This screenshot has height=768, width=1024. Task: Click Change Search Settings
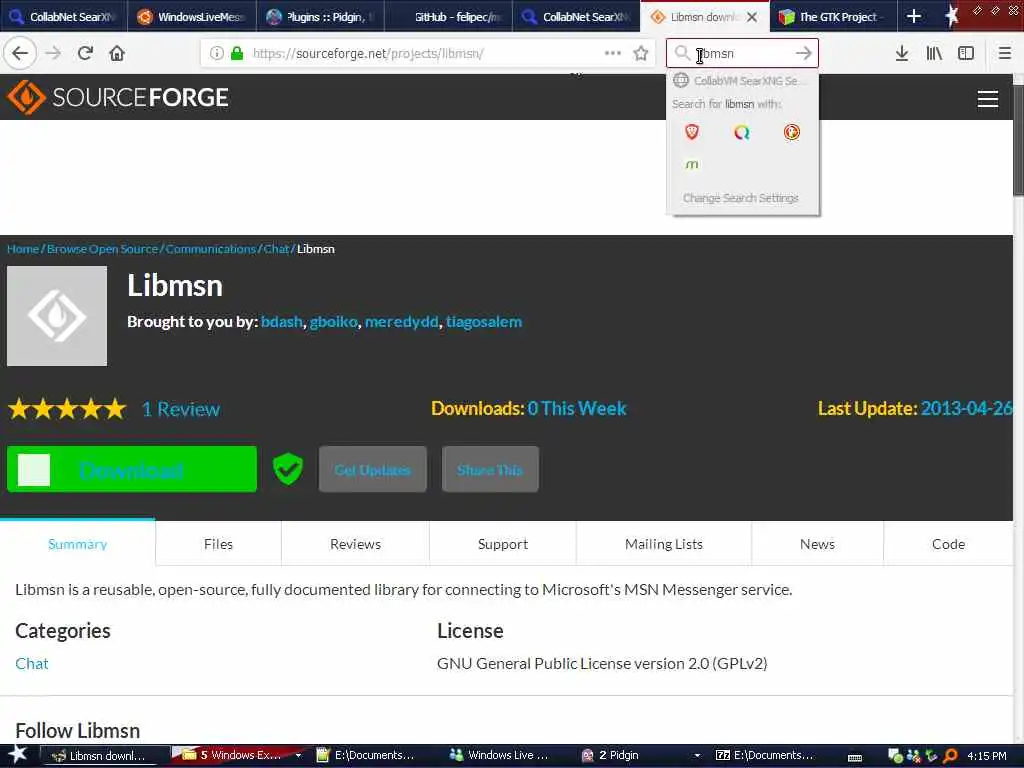[x=741, y=198]
